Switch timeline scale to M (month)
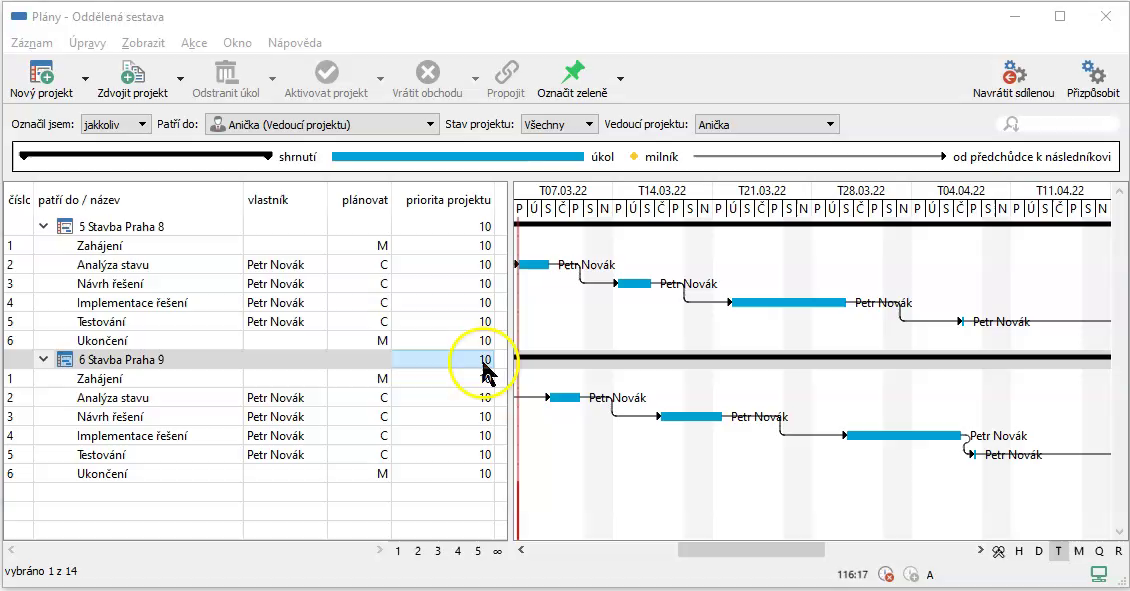The width and height of the screenshot is (1130, 591). (x=1079, y=551)
